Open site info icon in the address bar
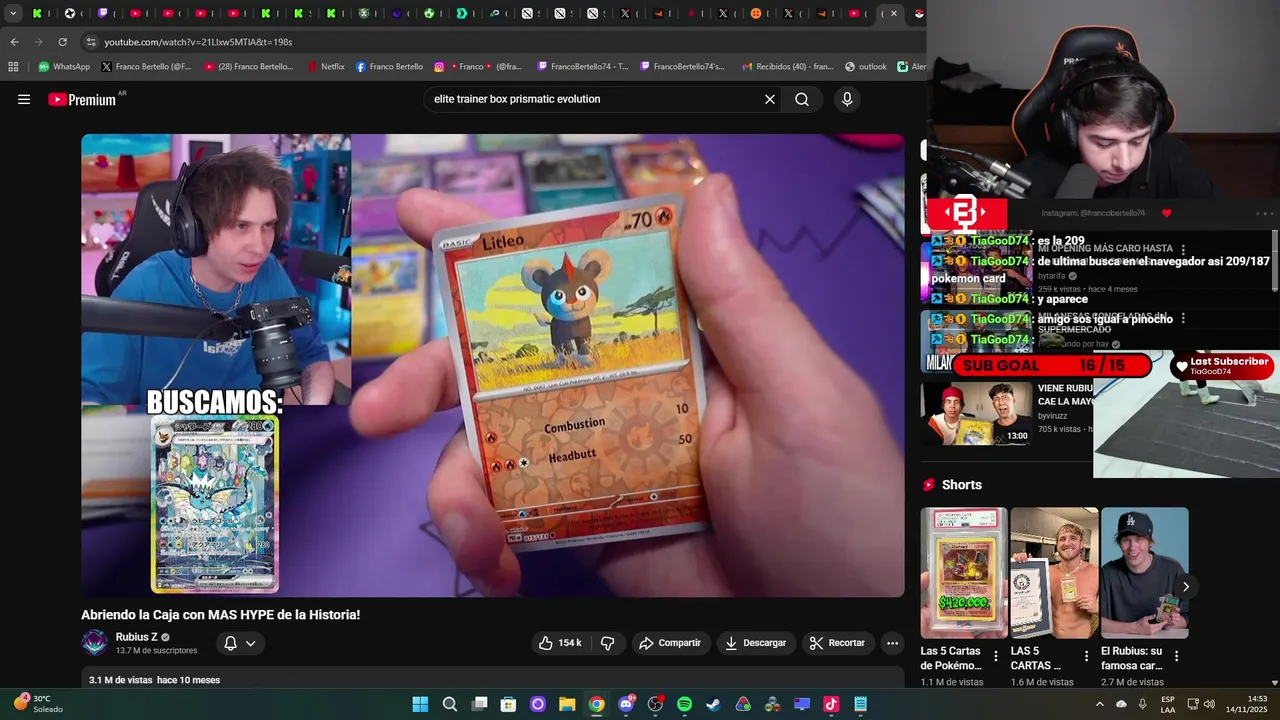Viewport: 1280px width, 720px height. click(x=91, y=42)
